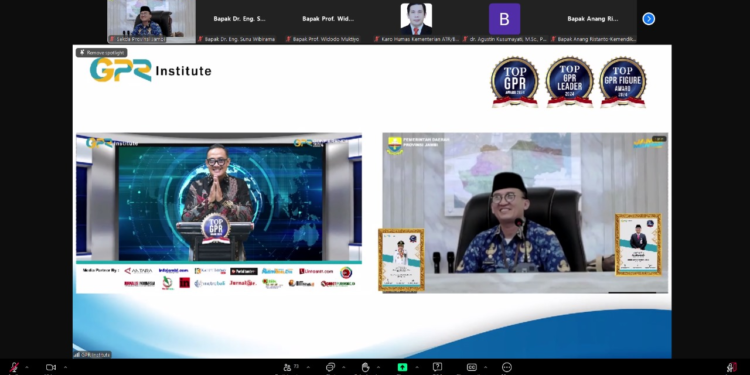Viewport: 750px width, 375px height.
Task: Select Bapak Anang Ristanto participant tile
Action: (x=593, y=22)
